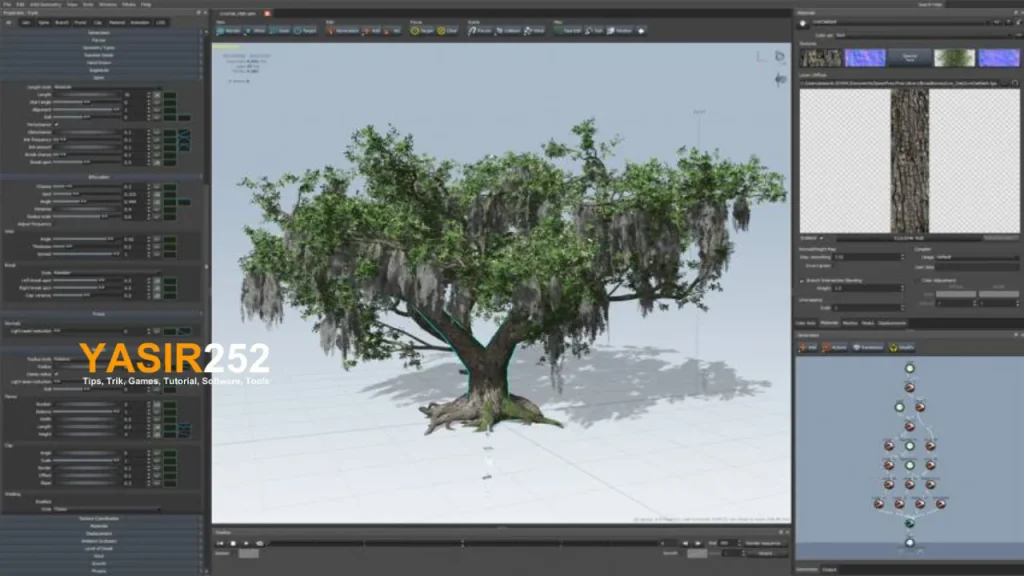Click the camera rotate icon in viewport corner
The width and height of the screenshot is (1024, 576).
tap(780, 57)
